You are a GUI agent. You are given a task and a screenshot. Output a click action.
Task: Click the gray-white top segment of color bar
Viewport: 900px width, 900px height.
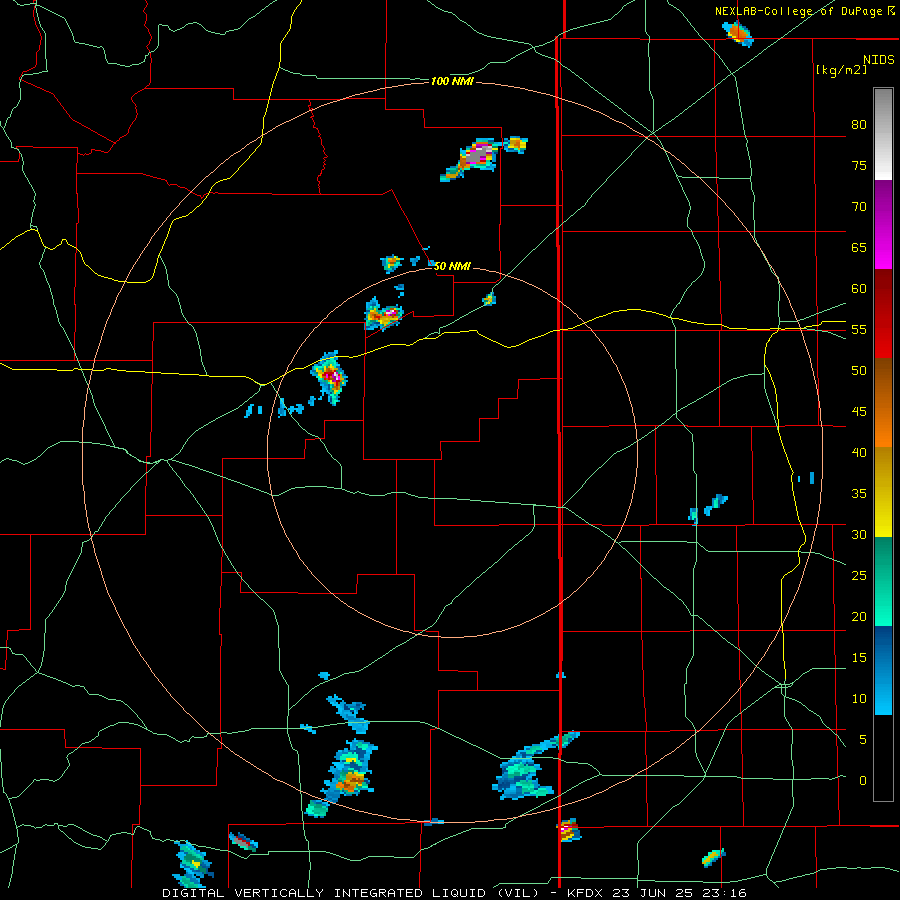coord(883,134)
